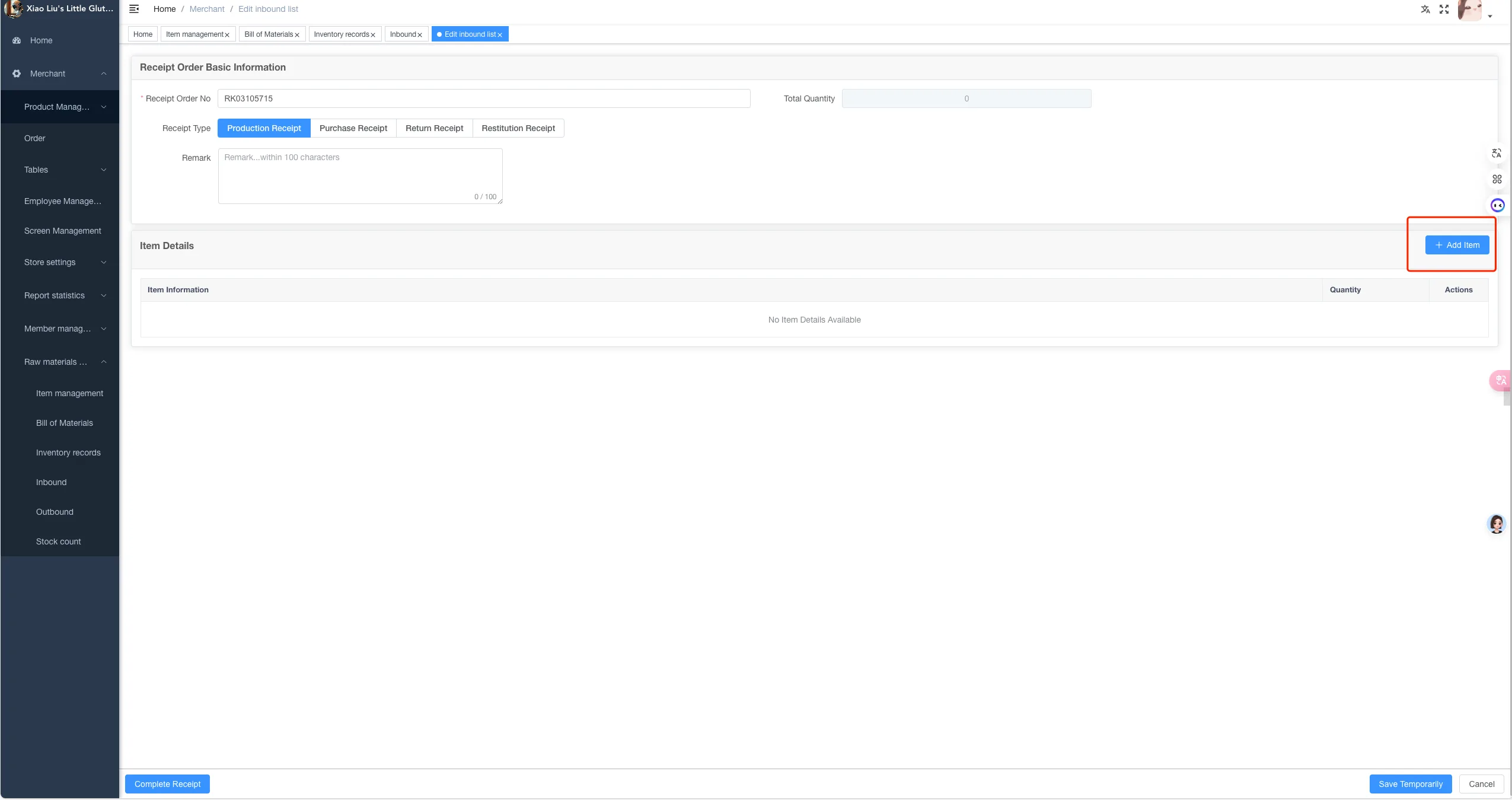1512x800 pixels.
Task: Select Return Receipt type
Action: 435,128
